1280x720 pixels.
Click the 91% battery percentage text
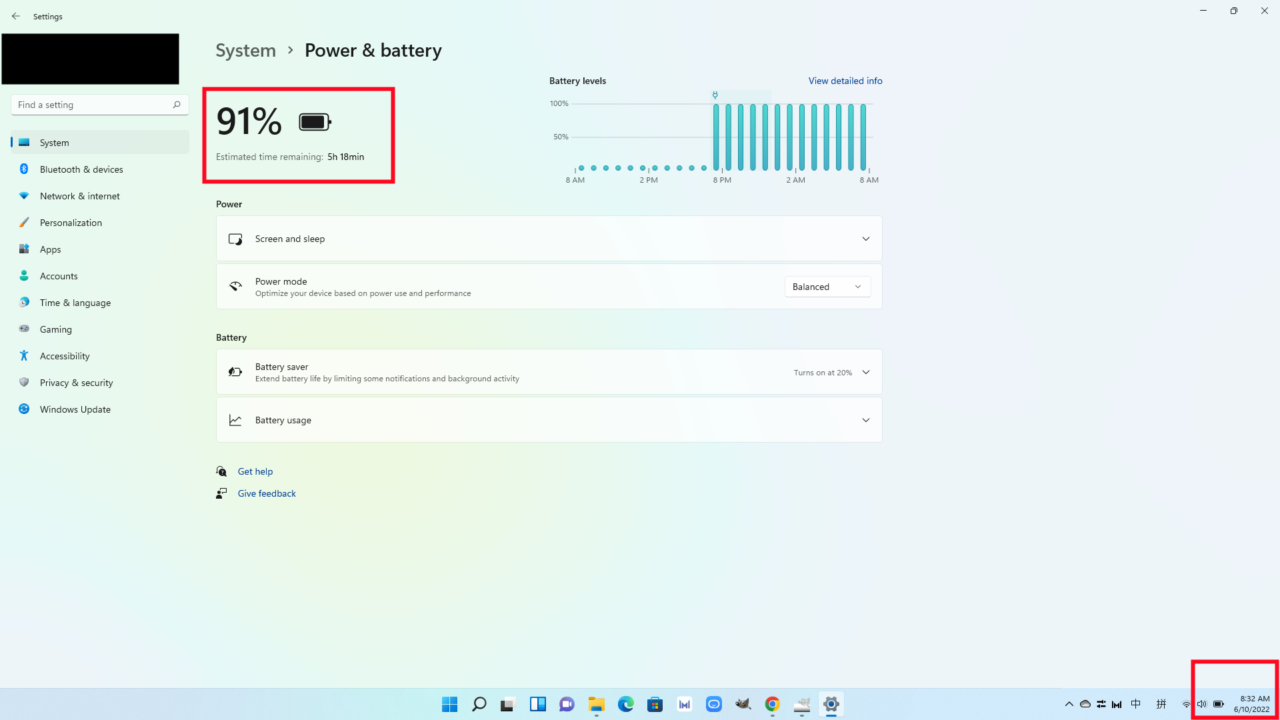pyautogui.click(x=249, y=122)
